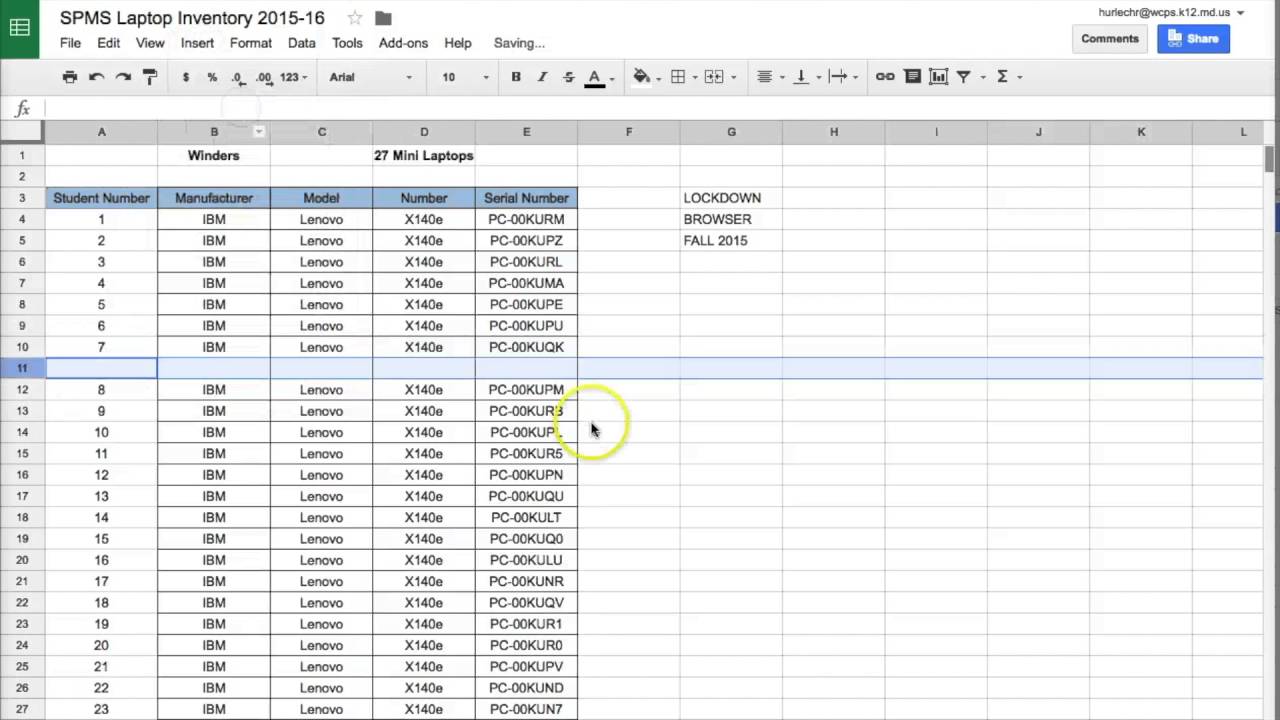The width and height of the screenshot is (1280, 720).
Task: Star this spreadsheet document
Action: [x=355, y=18]
